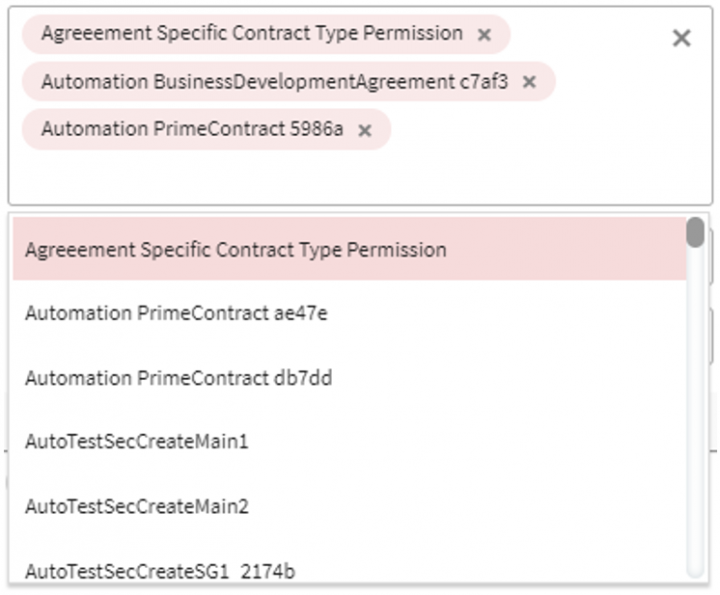Viewport: 720px width, 595px height.
Task: Click the dropdown list scrollbar thumb
Action: tap(695, 232)
